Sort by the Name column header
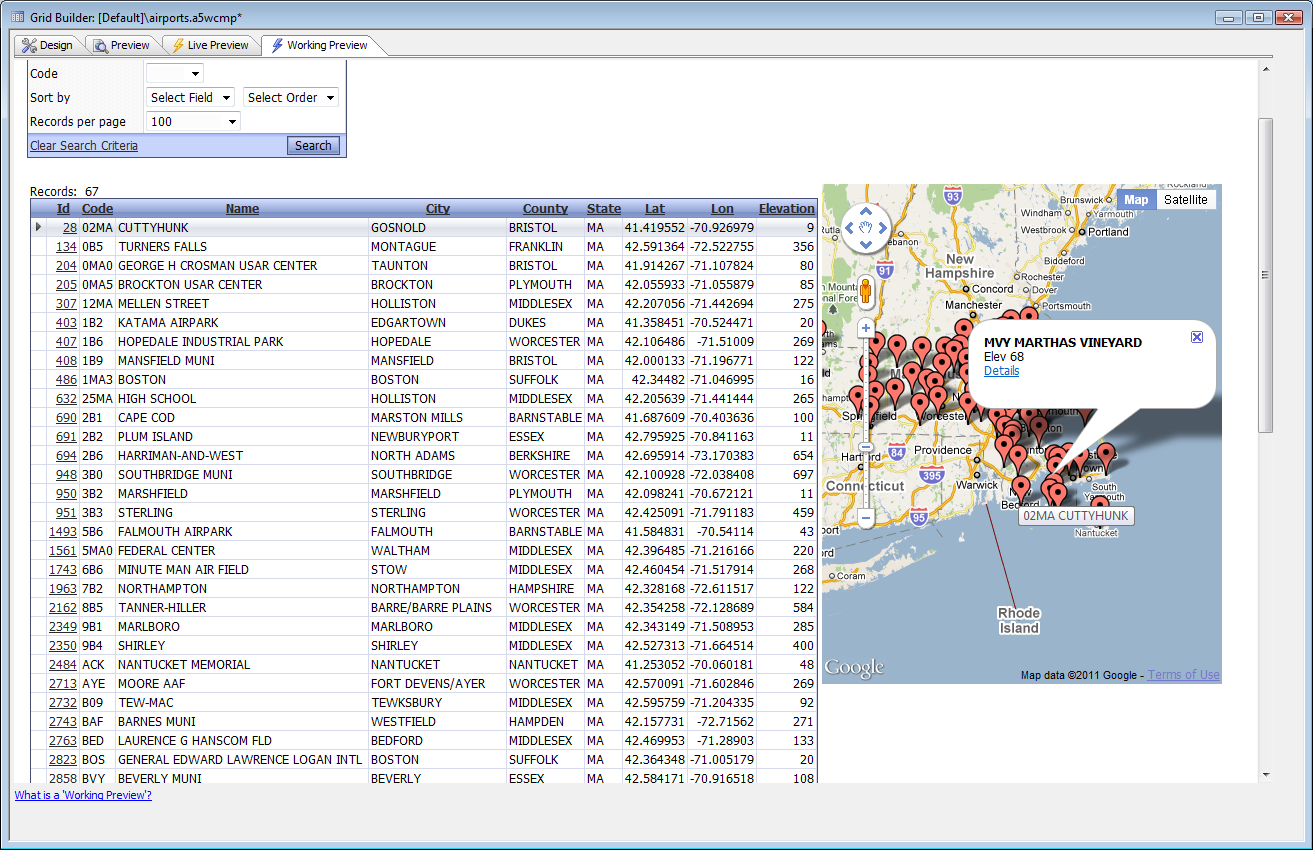 (242, 209)
